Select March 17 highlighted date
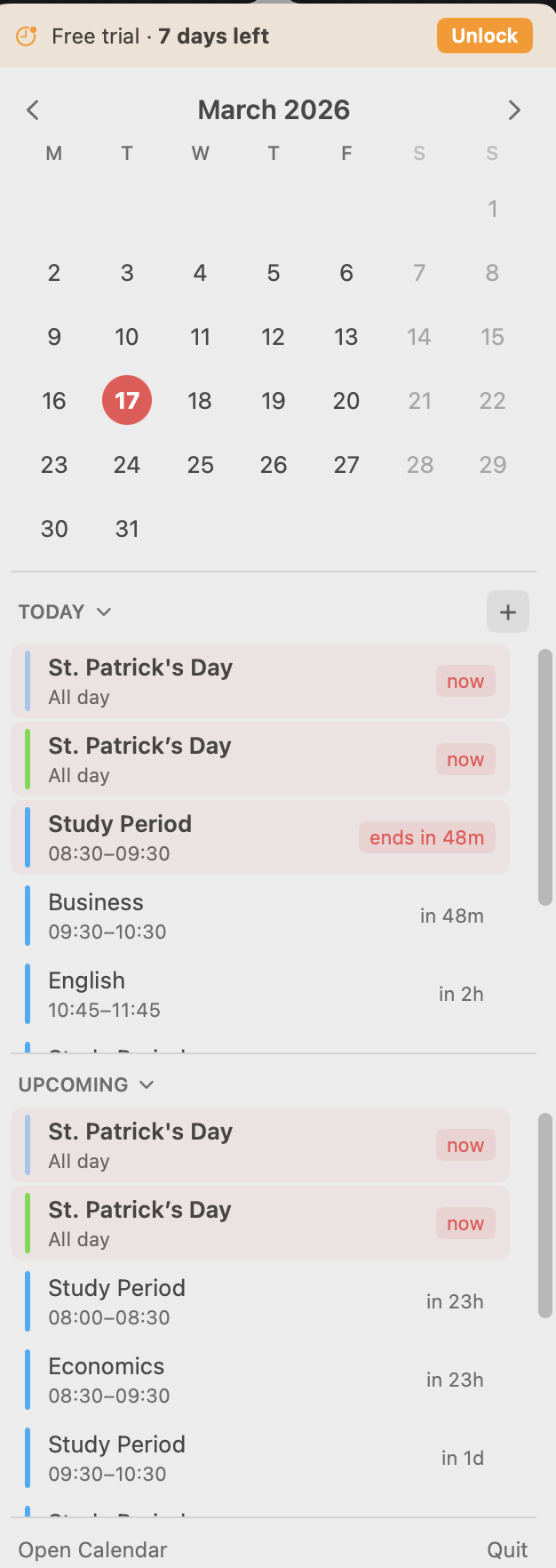The height and width of the screenshot is (1568, 556). coord(127,400)
